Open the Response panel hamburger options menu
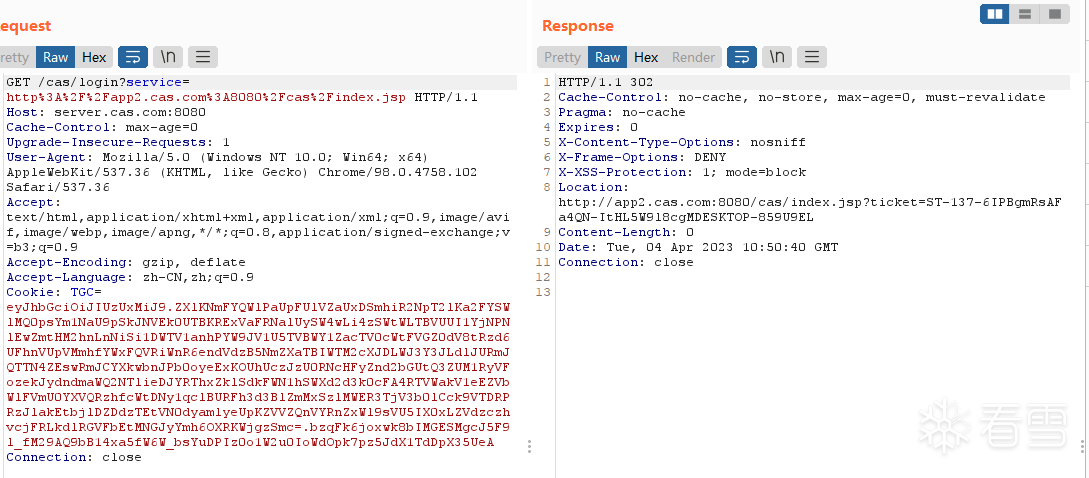This screenshot has width=1089, height=478. 812,57
